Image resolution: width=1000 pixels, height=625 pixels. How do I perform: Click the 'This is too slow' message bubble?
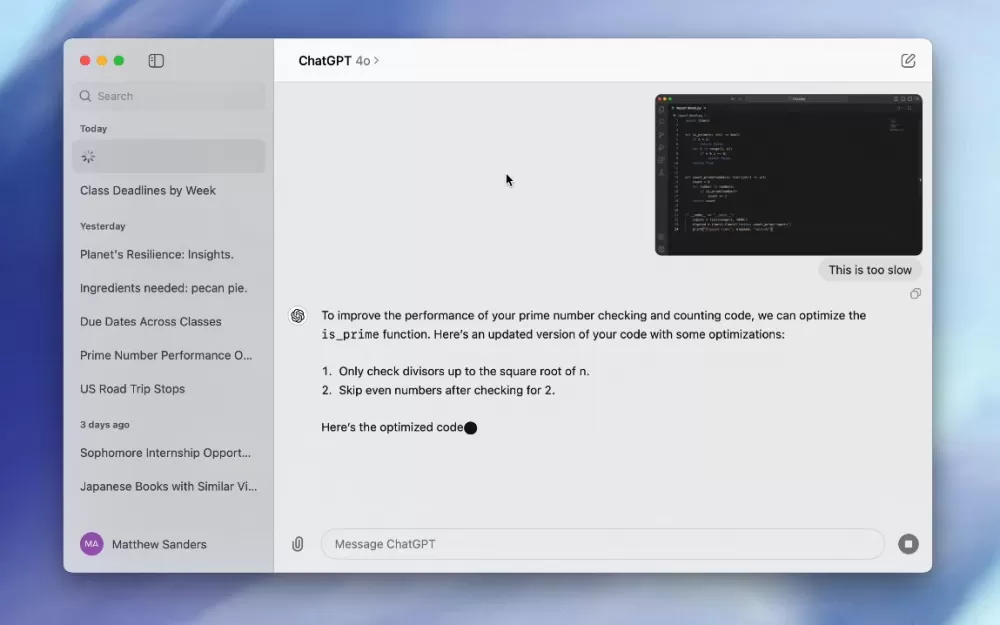point(870,270)
